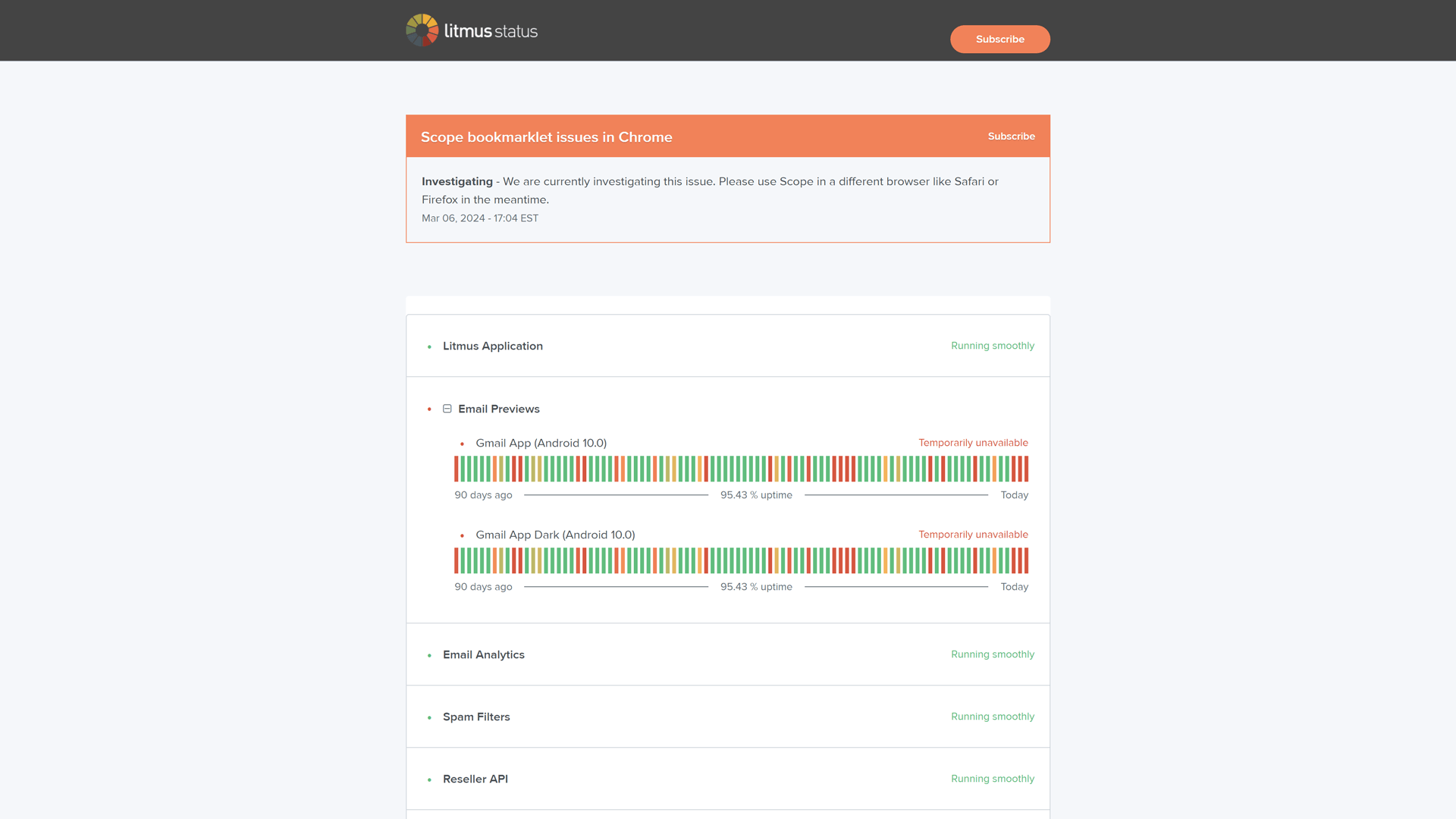Screen dimensions: 1456x819
Task: Click the orange Subscribe button in the header
Action: (999, 39)
